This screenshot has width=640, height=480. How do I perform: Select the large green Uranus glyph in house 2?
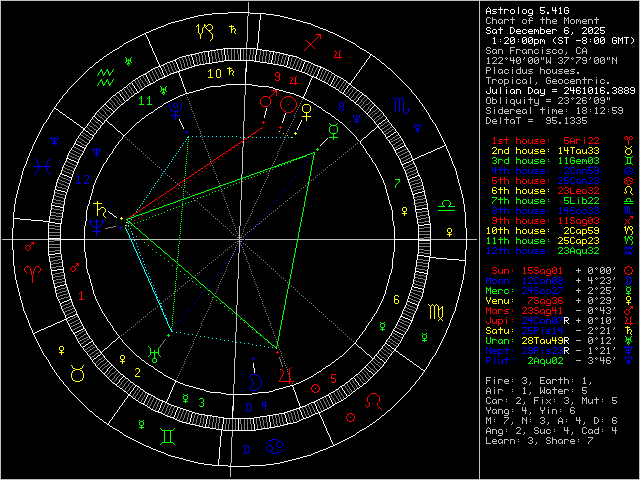pos(155,353)
